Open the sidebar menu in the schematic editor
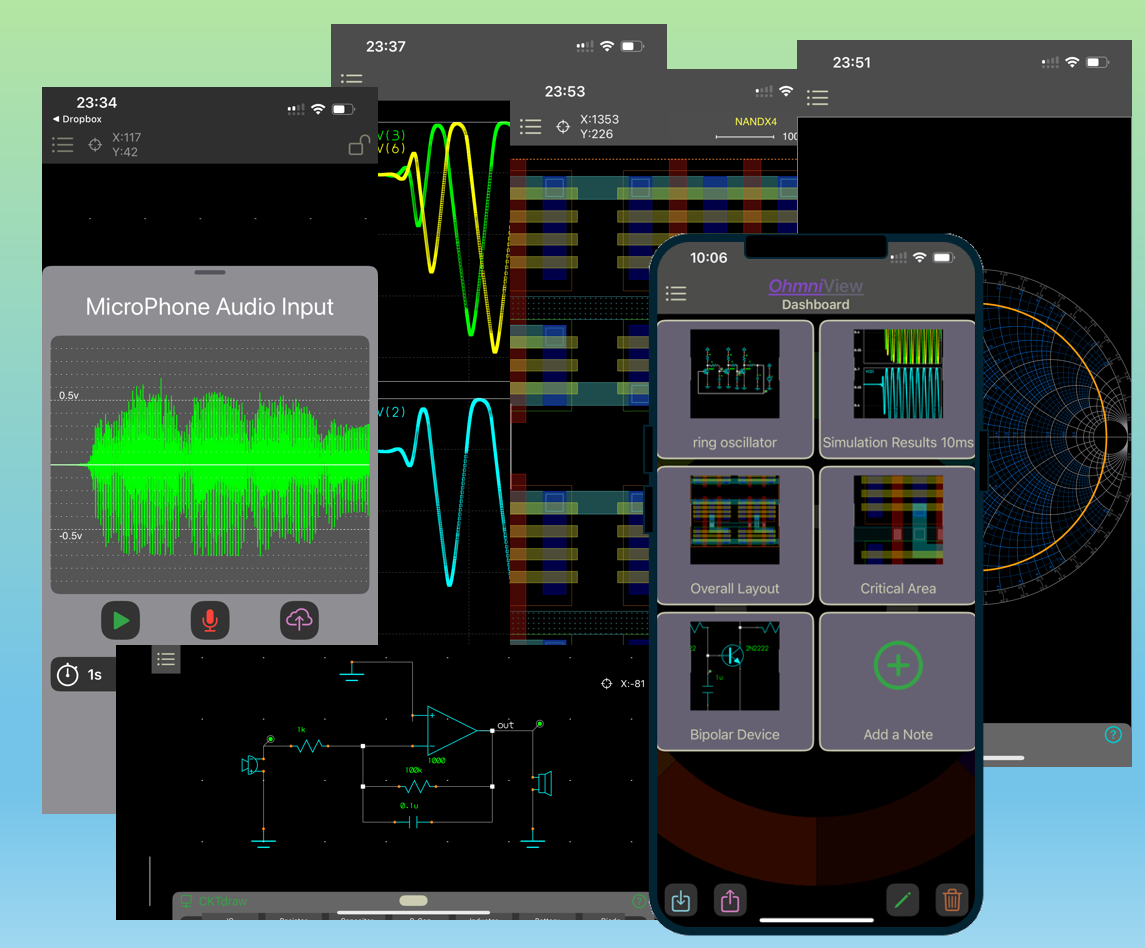The width and height of the screenshot is (1145, 948). pos(166,659)
